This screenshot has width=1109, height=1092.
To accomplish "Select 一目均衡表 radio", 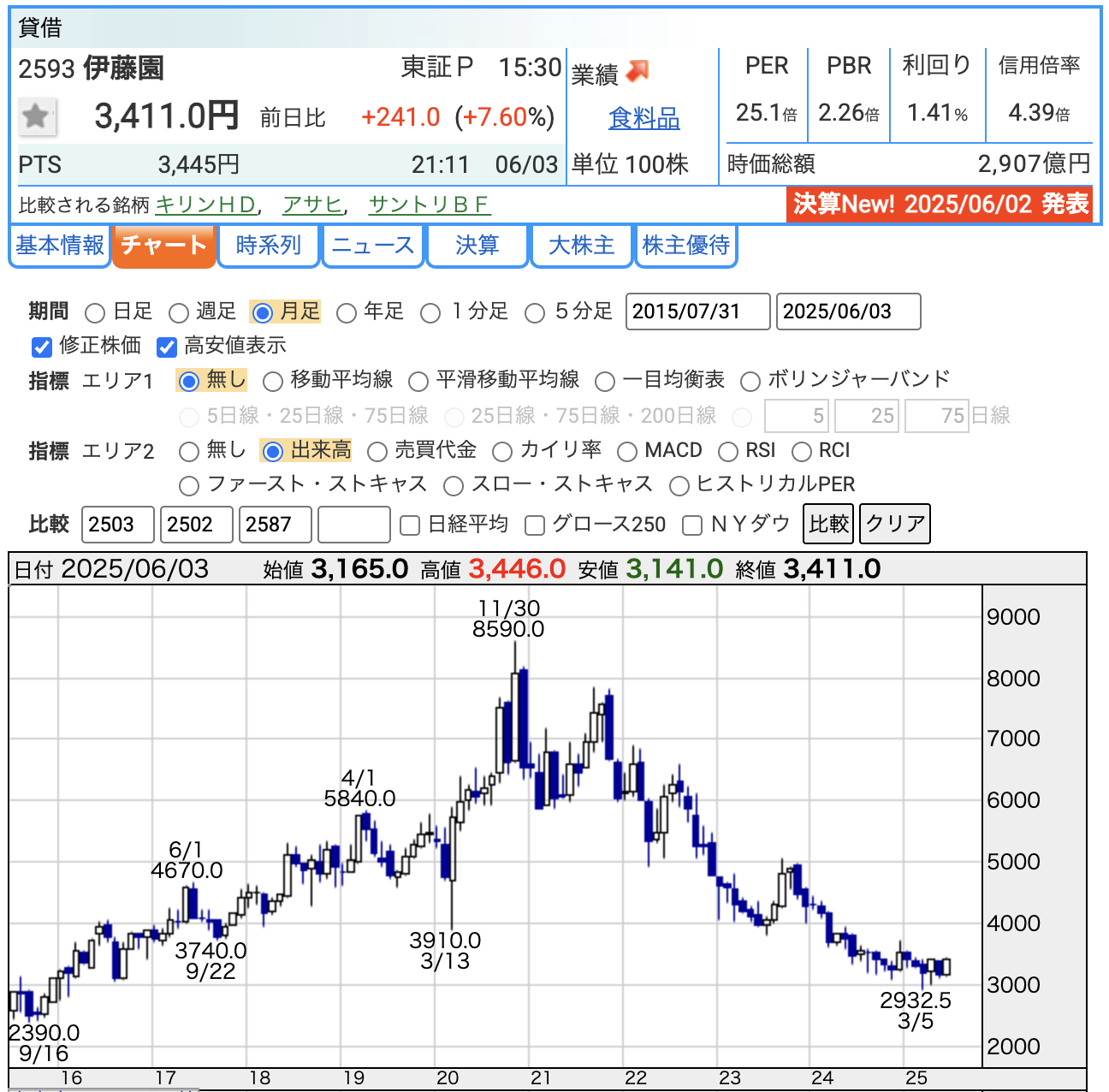I will 605,381.
